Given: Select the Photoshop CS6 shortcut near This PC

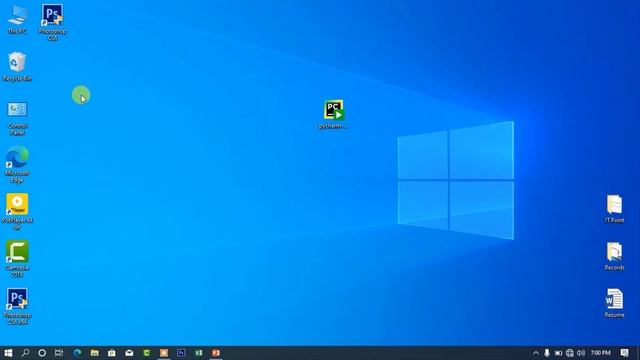Looking at the screenshot, I should click(x=52, y=22).
